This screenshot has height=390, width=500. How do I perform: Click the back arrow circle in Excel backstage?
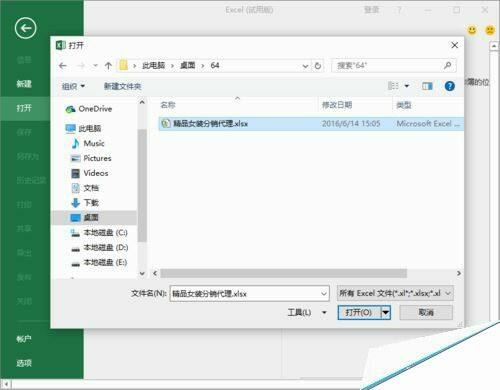pos(25,28)
